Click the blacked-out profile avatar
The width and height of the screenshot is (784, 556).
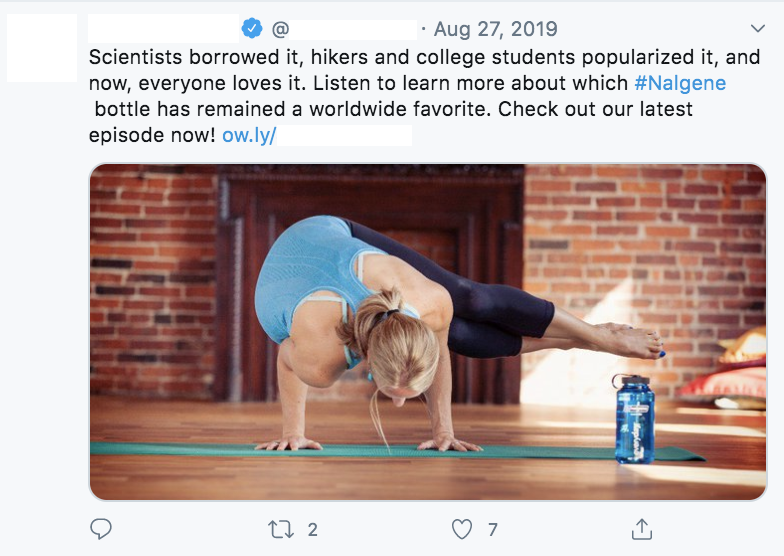pos(42,48)
